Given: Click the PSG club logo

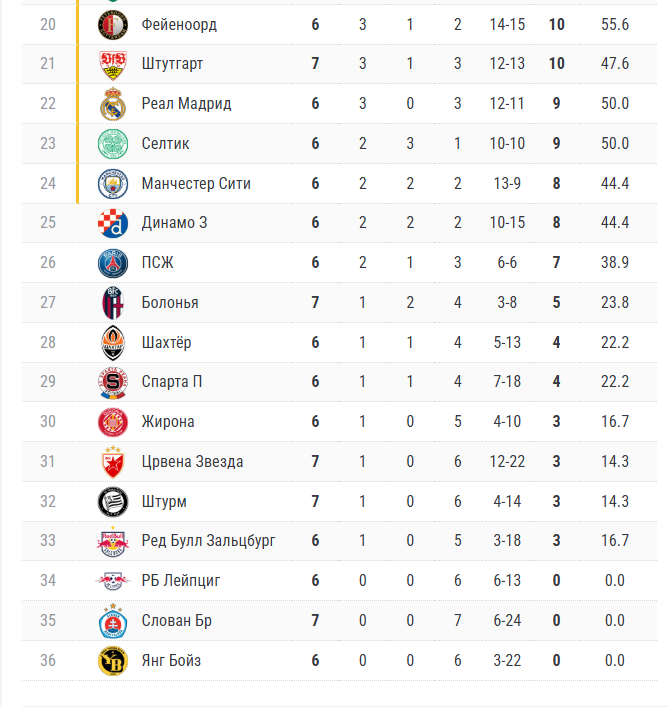Looking at the screenshot, I should tap(113, 263).
